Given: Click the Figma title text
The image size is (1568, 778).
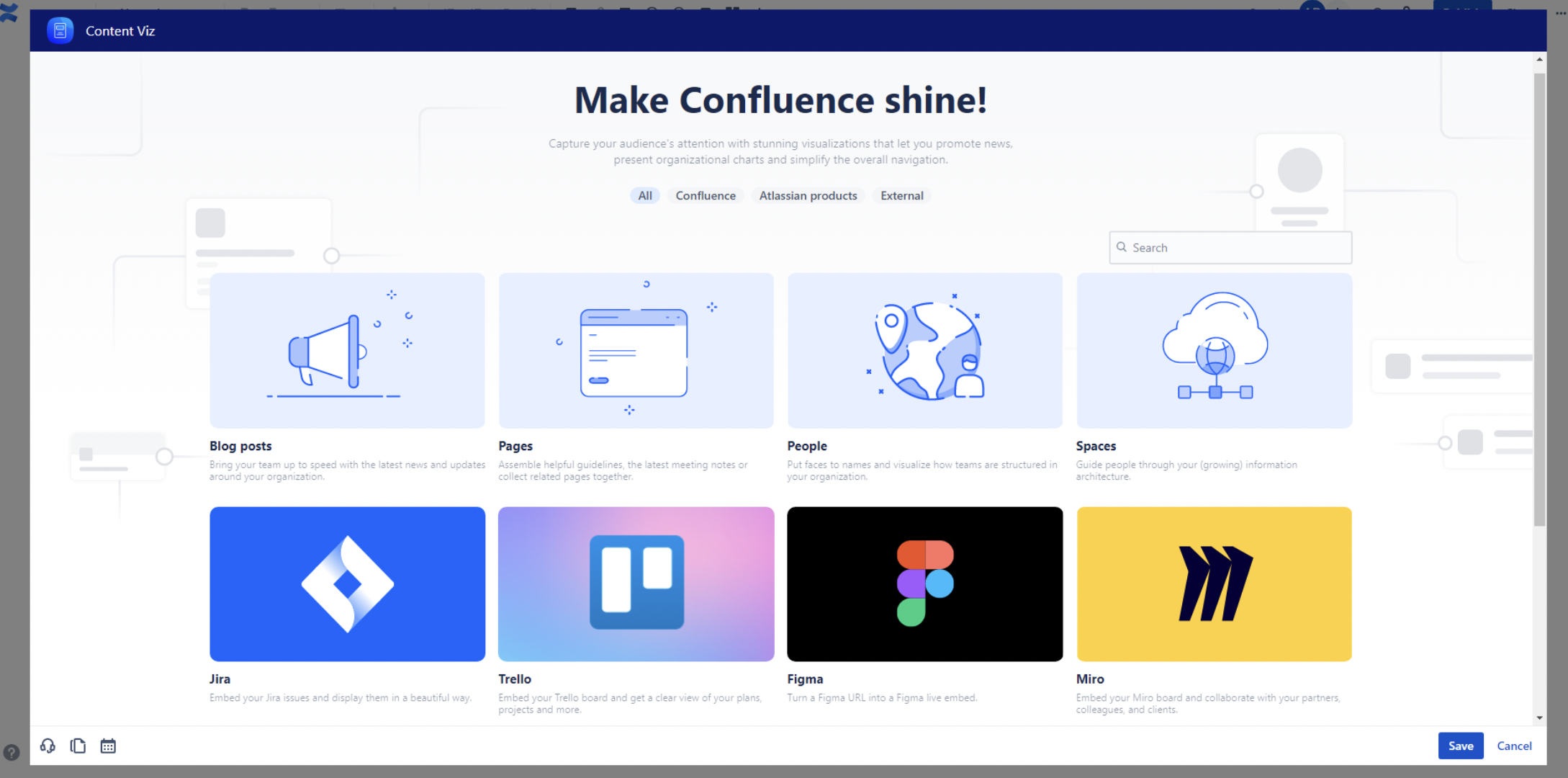Looking at the screenshot, I should click(805, 679).
